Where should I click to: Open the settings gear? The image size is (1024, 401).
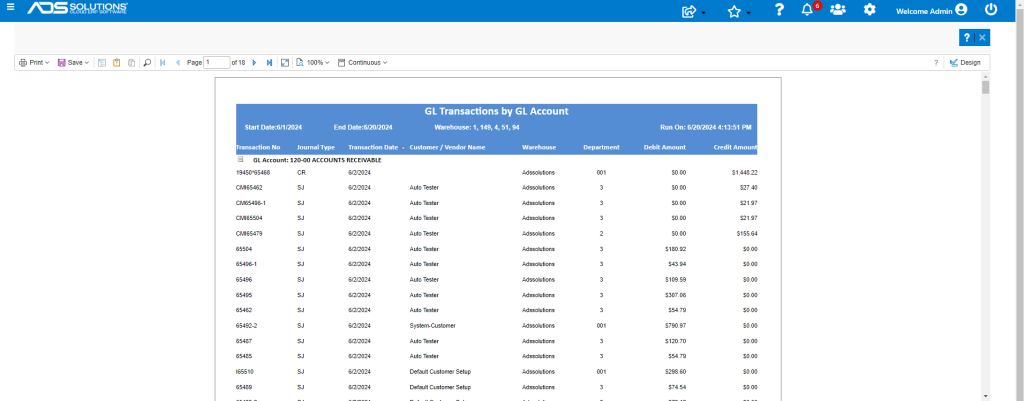[869, 10]
